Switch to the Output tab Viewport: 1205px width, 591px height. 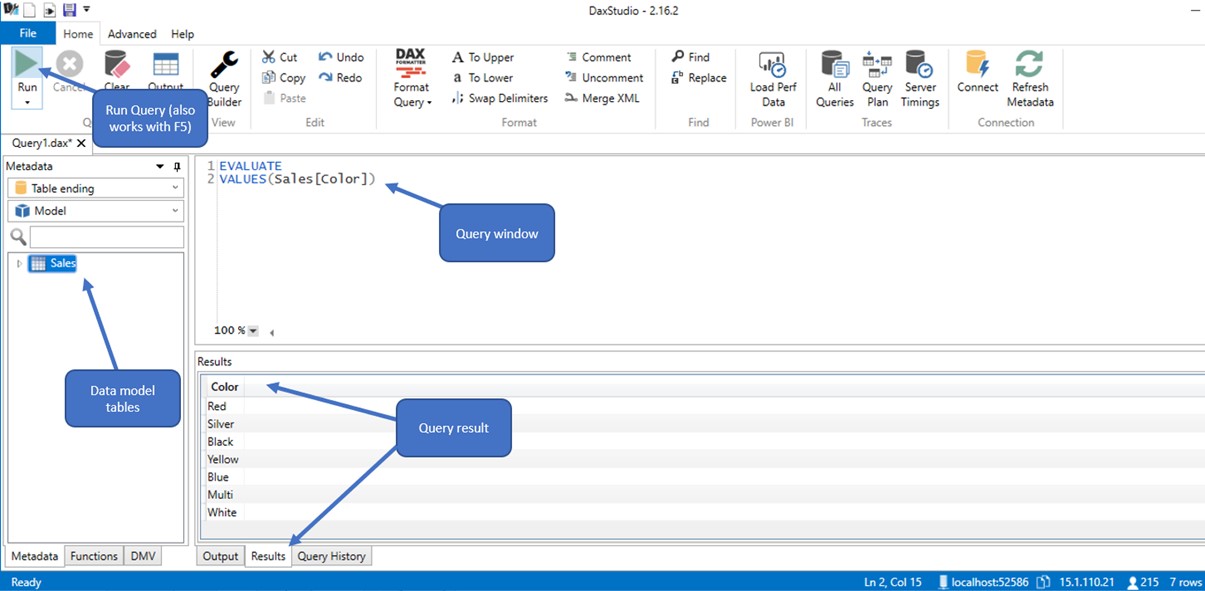(x=220, y=556)
